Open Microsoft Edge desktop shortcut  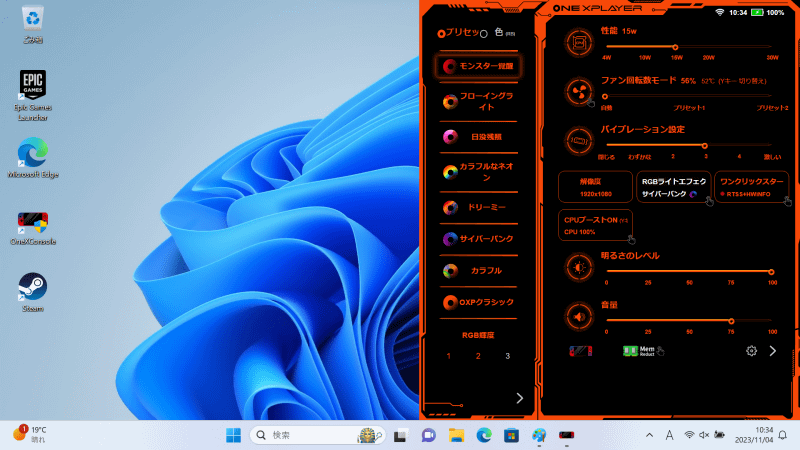(x=33, y=158)
